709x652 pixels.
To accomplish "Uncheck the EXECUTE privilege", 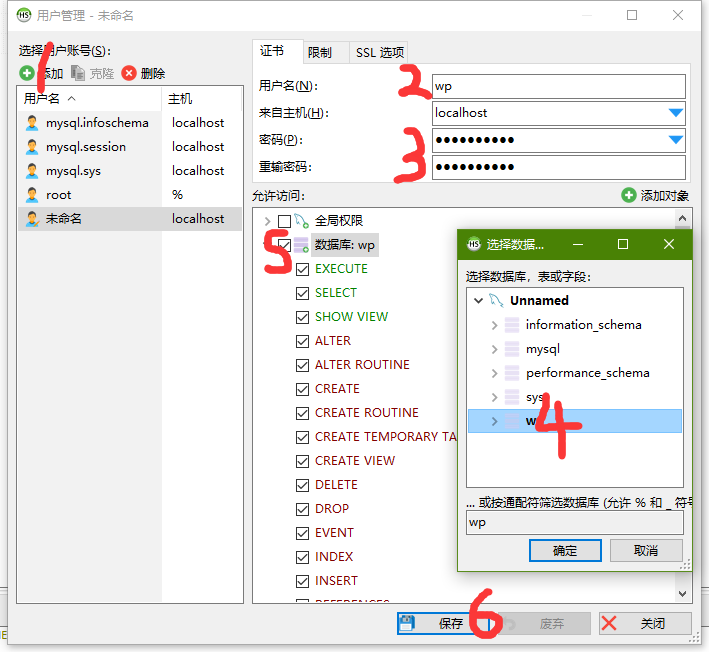I will (303, 269).
